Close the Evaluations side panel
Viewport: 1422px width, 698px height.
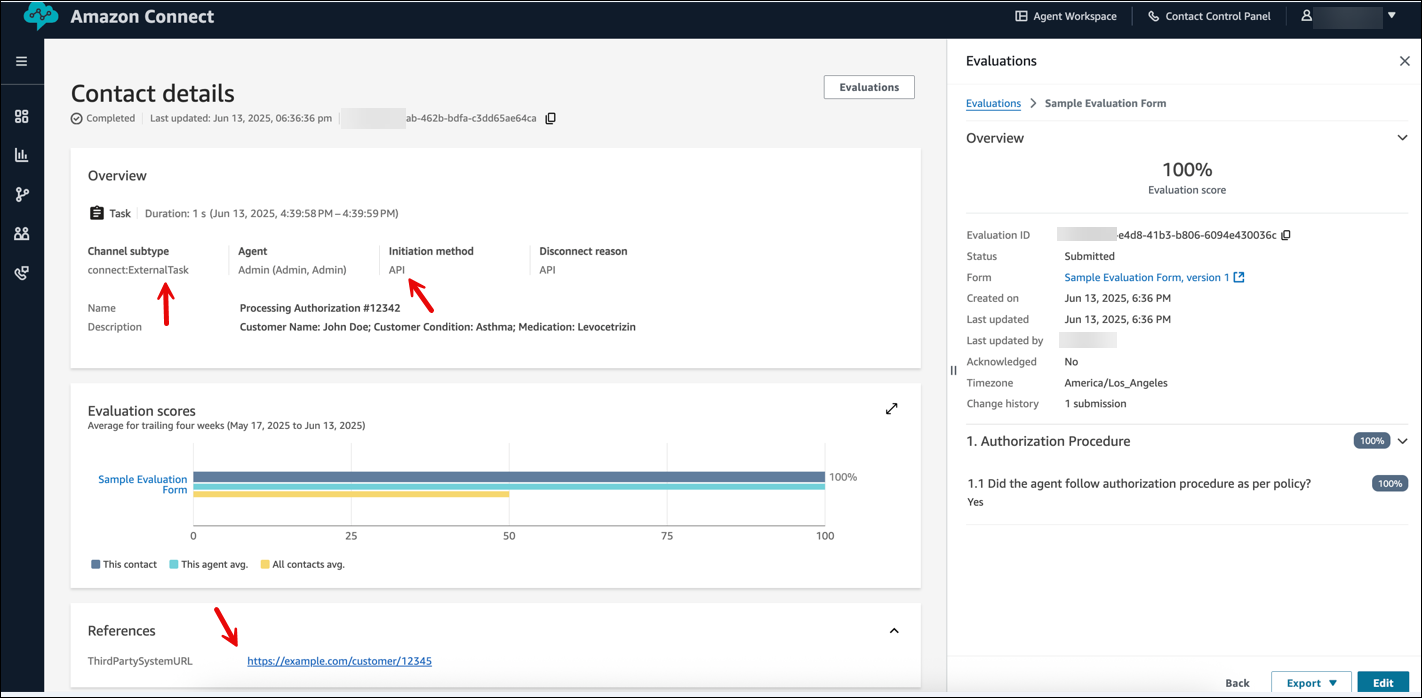(x=1404, y=61)
